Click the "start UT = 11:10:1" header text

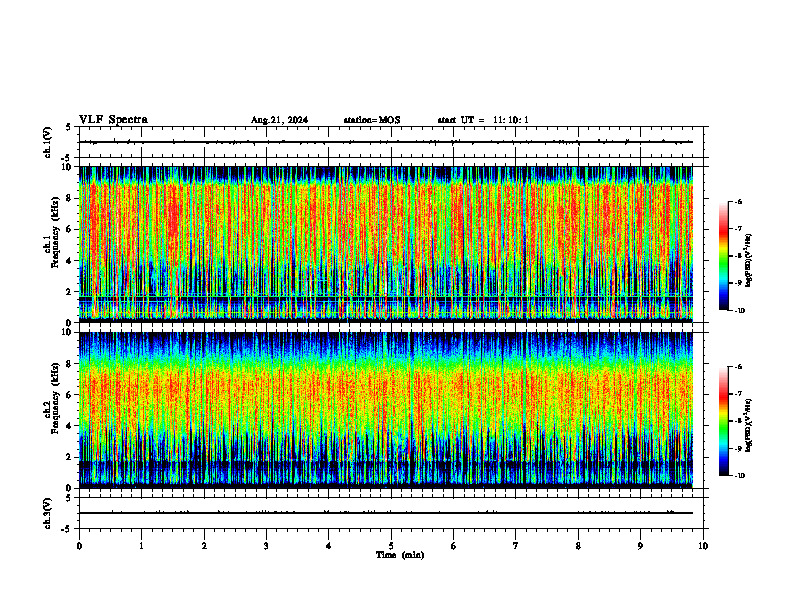tap(483, 120)
